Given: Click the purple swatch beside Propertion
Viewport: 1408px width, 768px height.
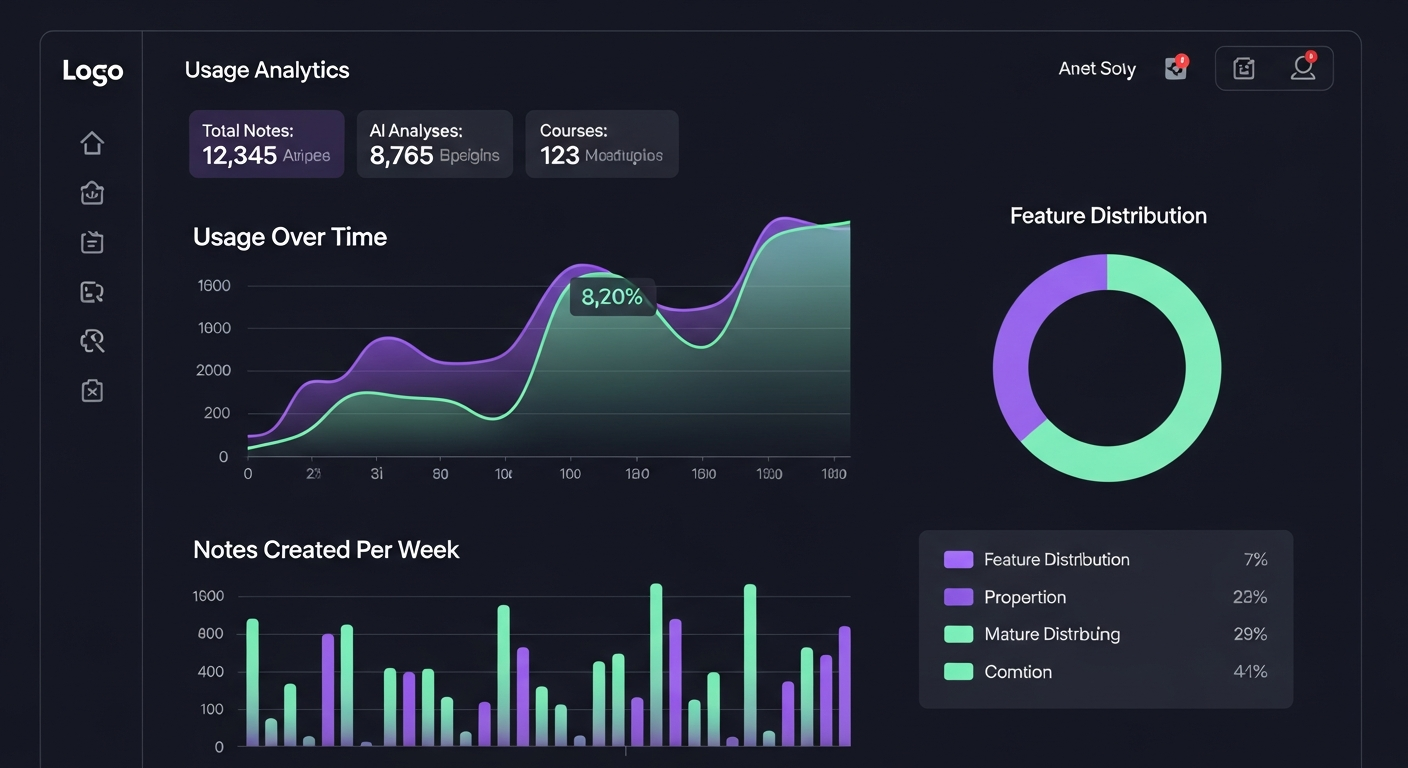Looking at the screenshot, I should pyautogui.click(x=958, y=597).
